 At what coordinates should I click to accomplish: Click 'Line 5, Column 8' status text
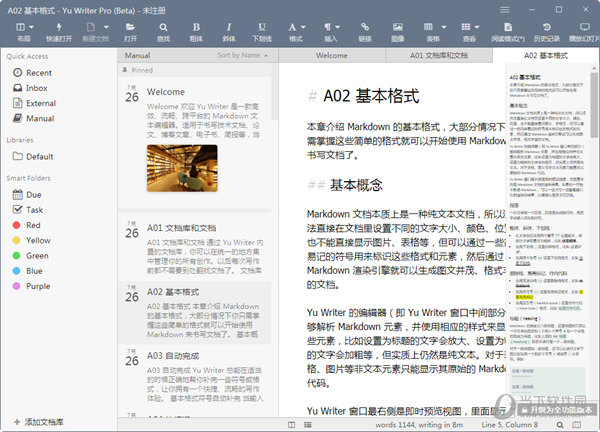coord(509,425)
